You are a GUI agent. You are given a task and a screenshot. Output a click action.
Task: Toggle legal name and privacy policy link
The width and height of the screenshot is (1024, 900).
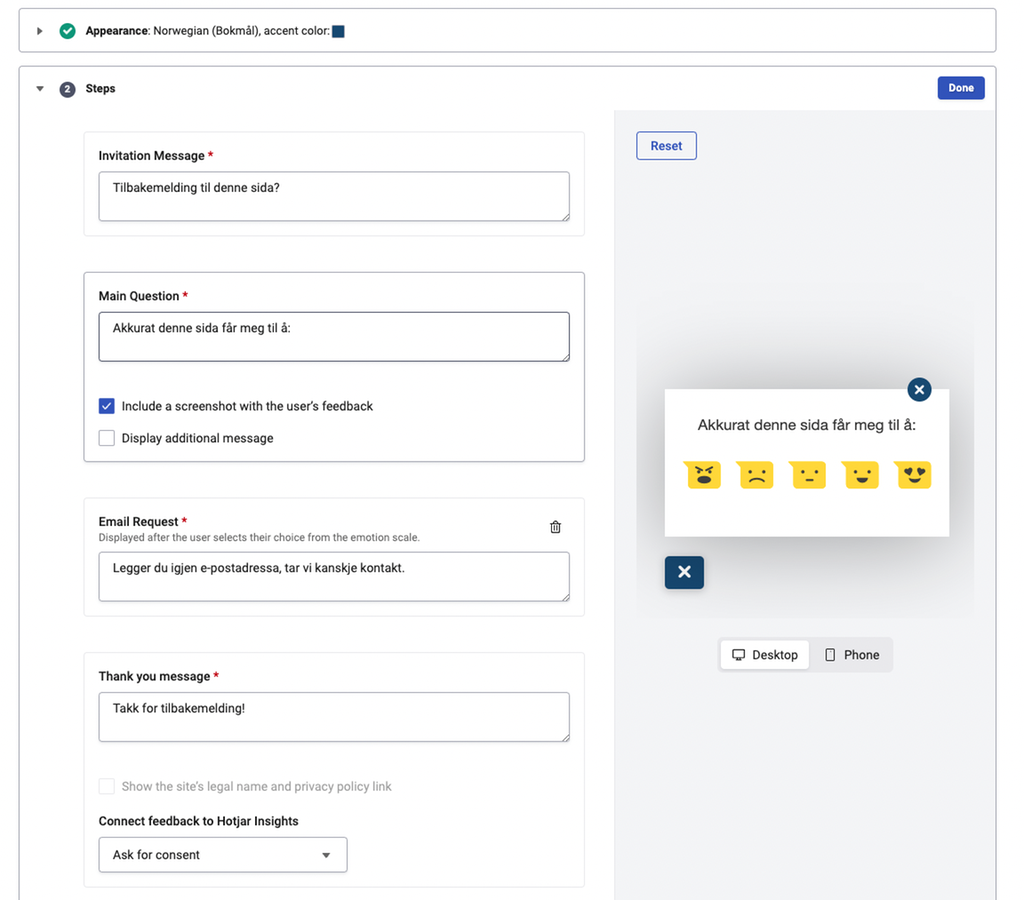pyautogui.click(x=106, y=786)
